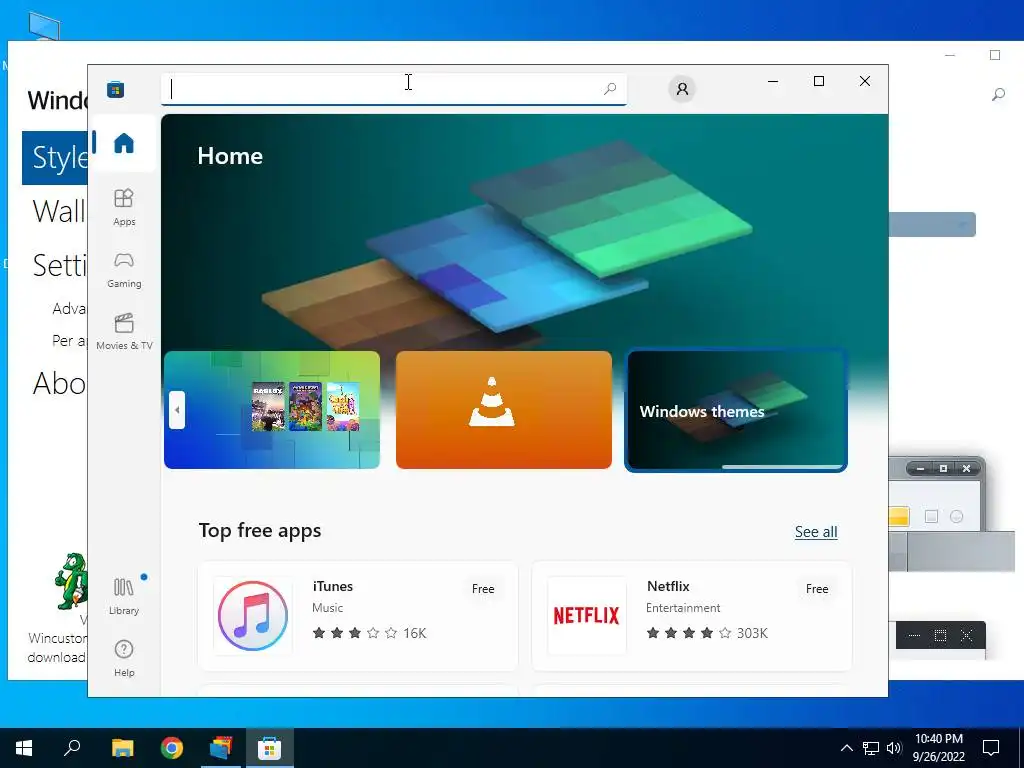Click the Entertainment category under Netflix
The width and height of the screenshot is (1024, 768).
tap(683, 607)
